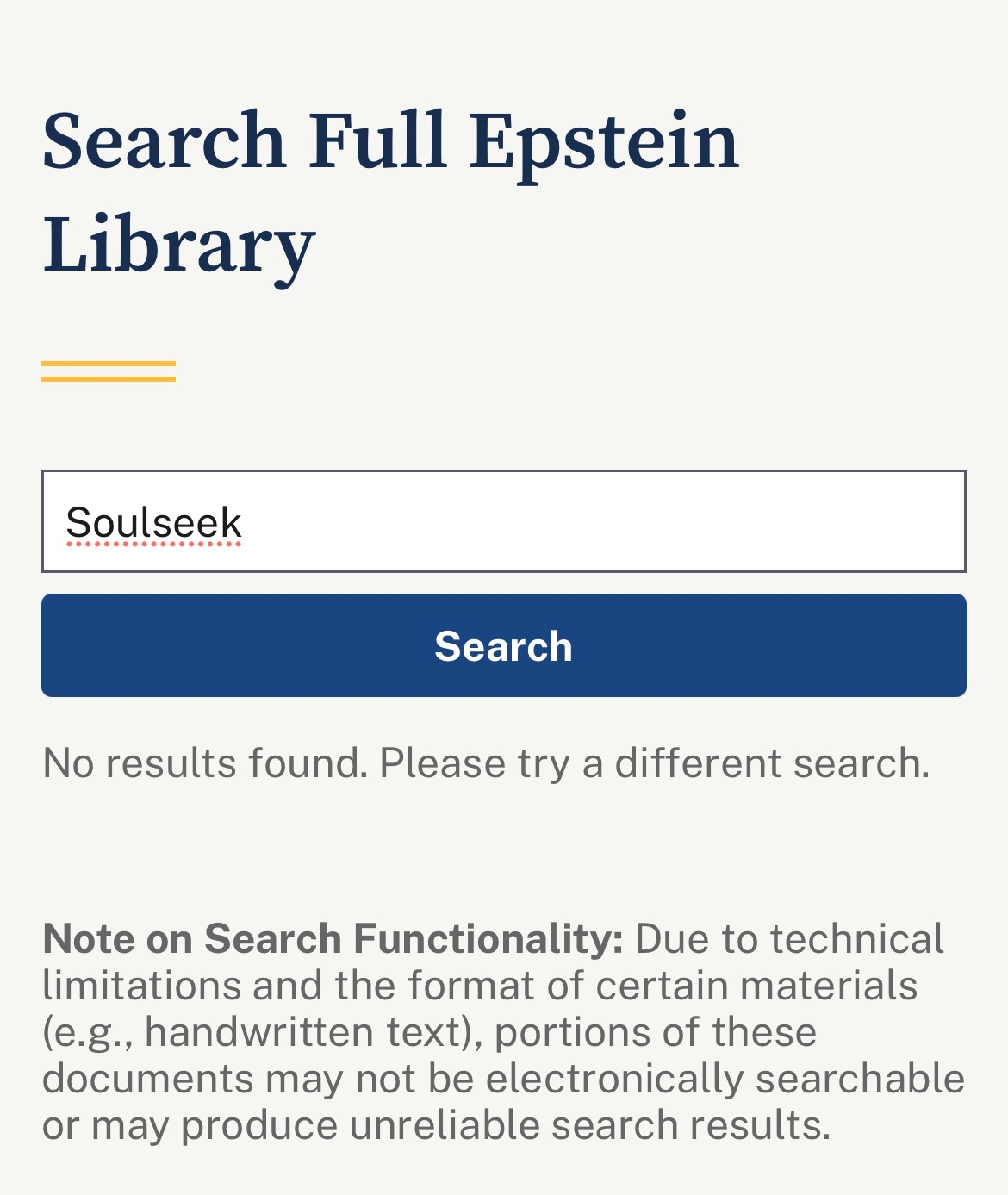Click the word Search in the page heading
This screenshot has height=1195, width=1008.
point(164,140)
